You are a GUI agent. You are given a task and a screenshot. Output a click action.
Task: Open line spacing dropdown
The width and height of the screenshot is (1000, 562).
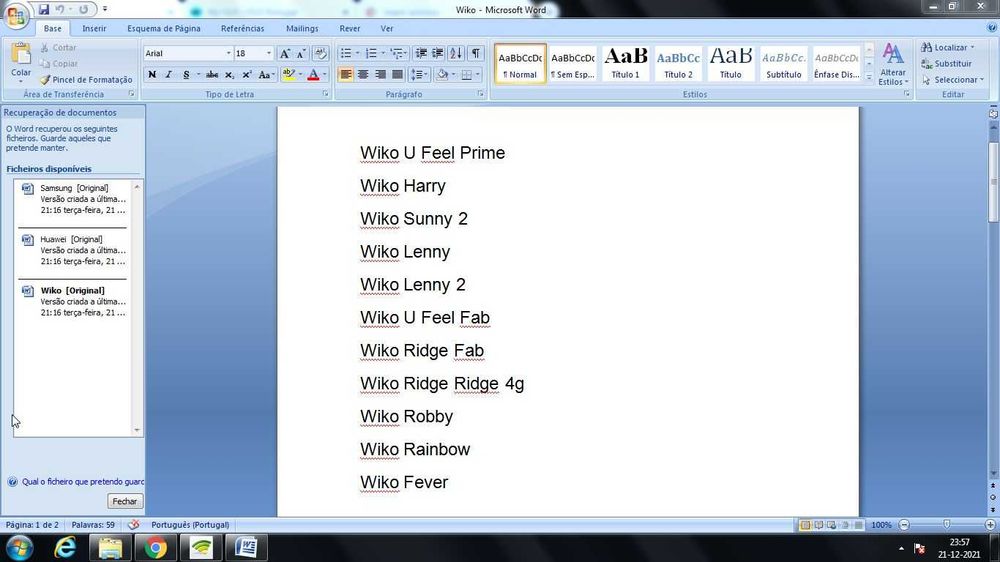click(418, 75)
